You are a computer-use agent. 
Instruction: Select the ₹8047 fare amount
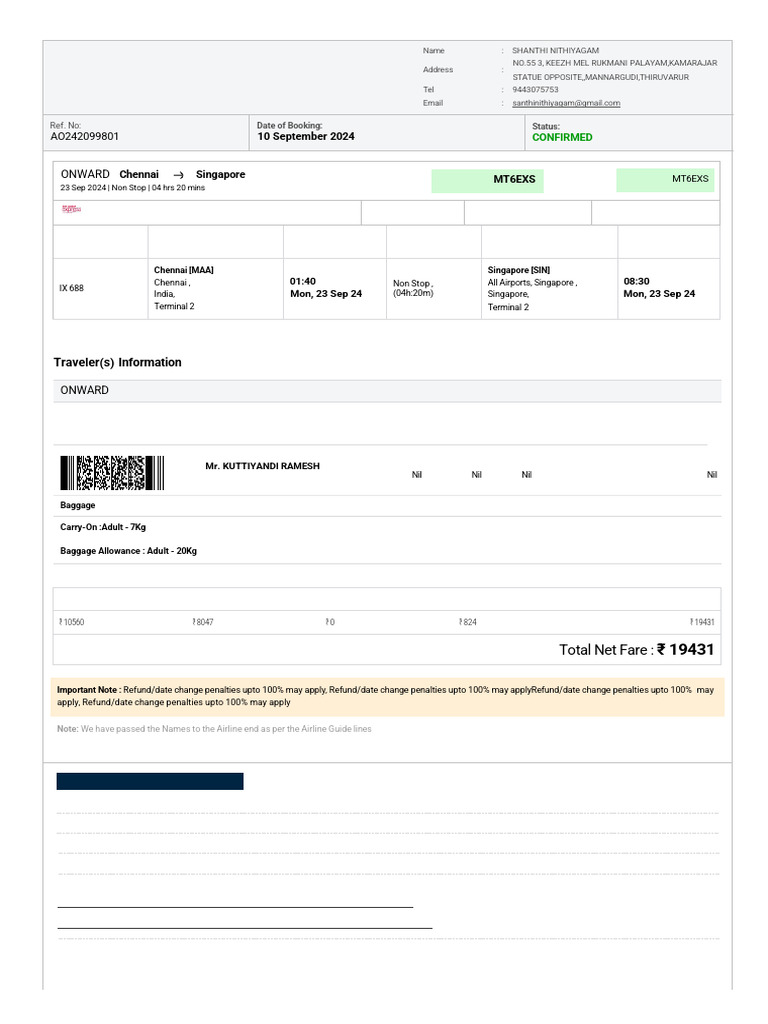tap(203, 622)
